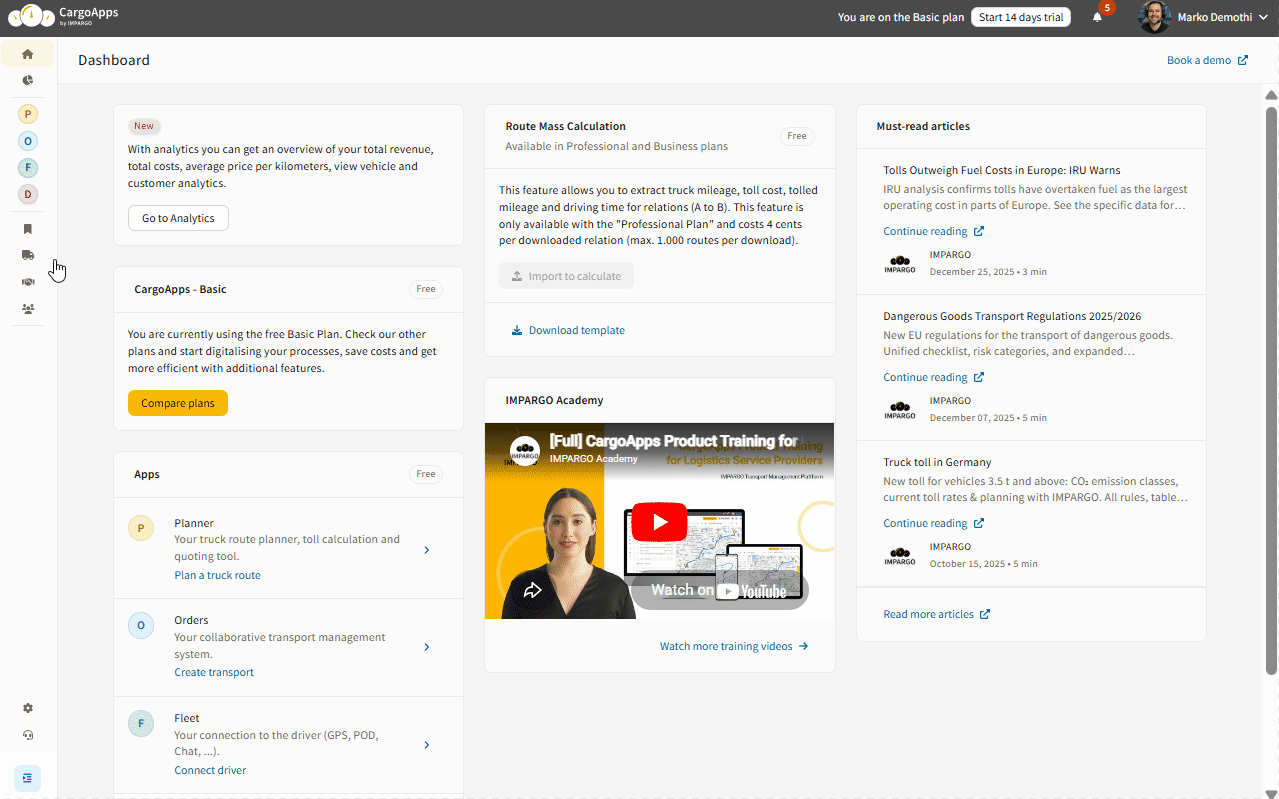
Task: Continue reading the Tolls Outweigh Fuel Costs article
Action: tap(933, 231)
